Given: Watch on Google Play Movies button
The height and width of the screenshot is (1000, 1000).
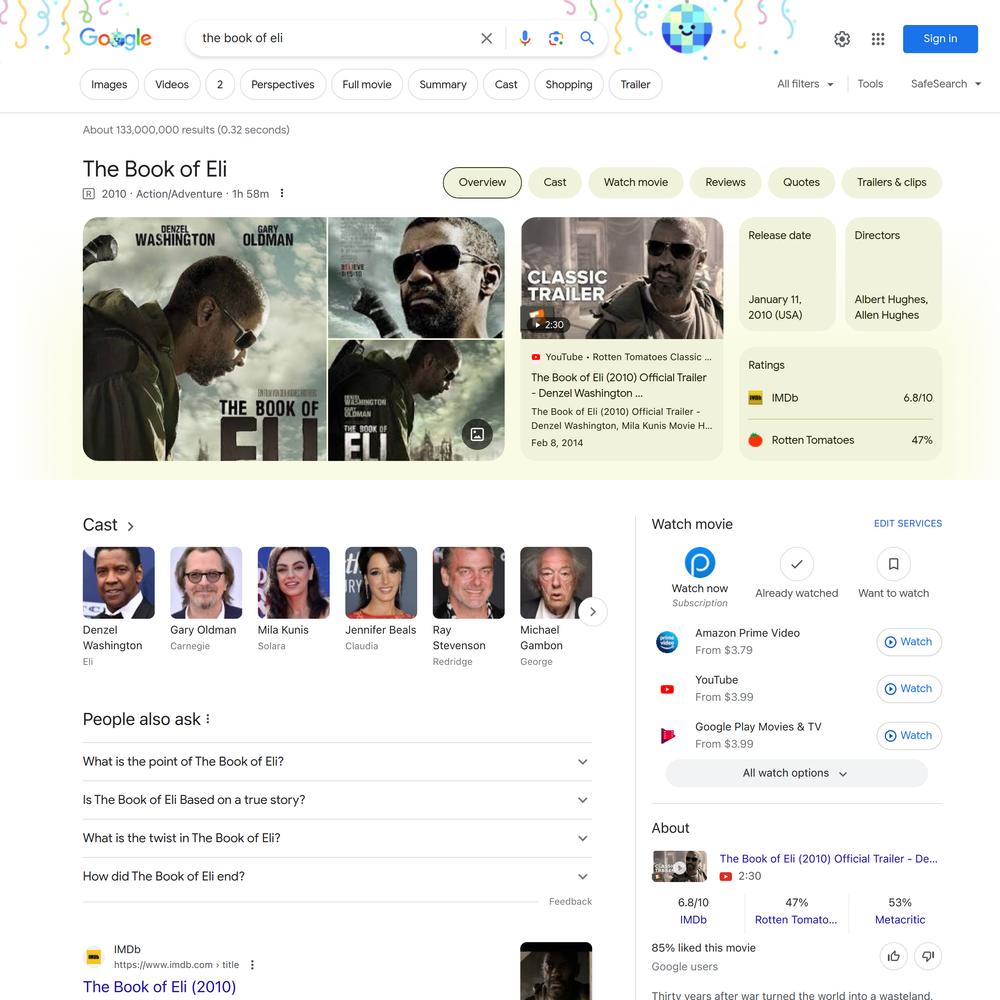Looking at the screenshot, I should [x=909, y=735].
